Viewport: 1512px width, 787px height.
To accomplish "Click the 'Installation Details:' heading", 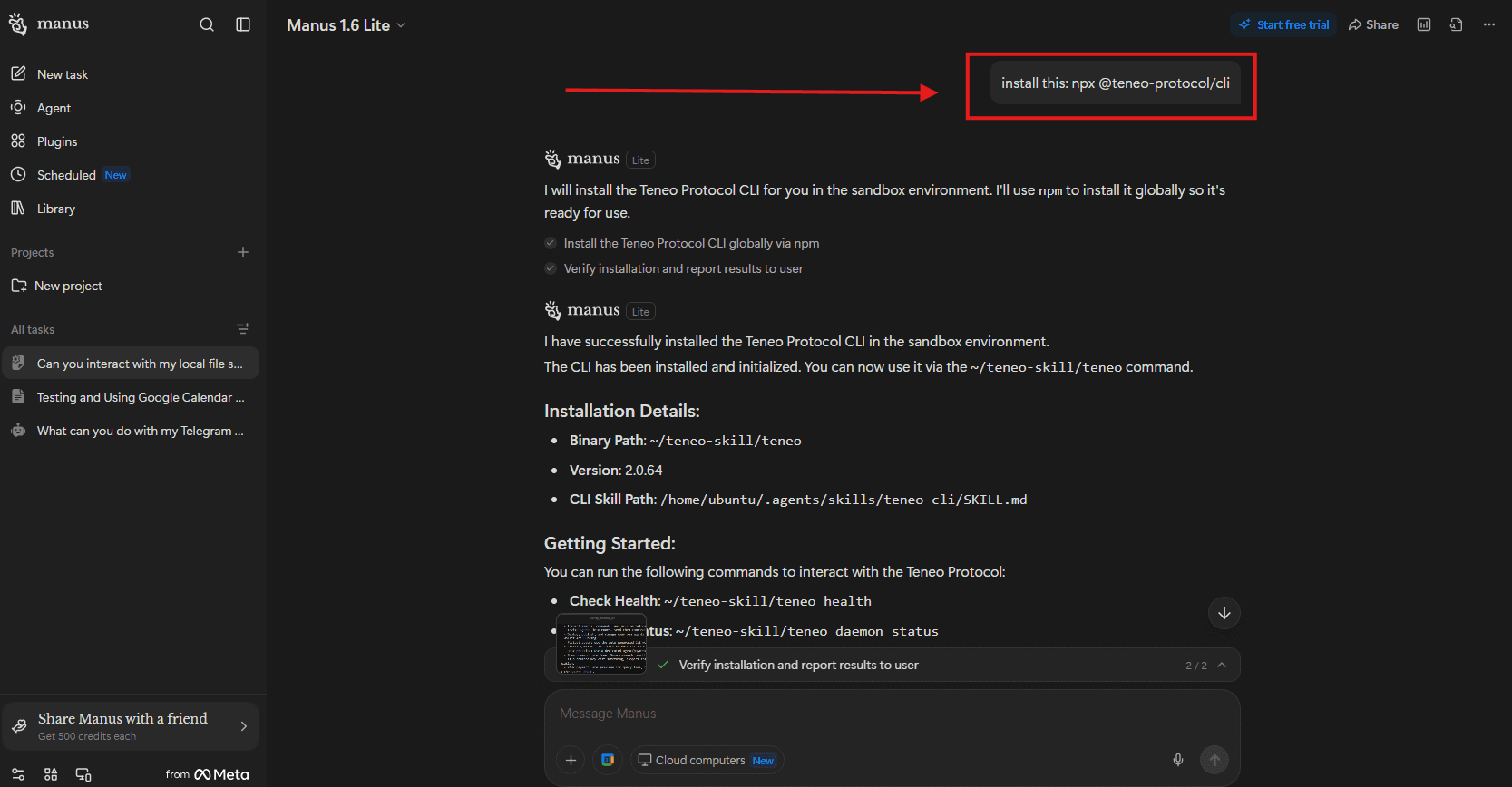I will pos(622,411).
